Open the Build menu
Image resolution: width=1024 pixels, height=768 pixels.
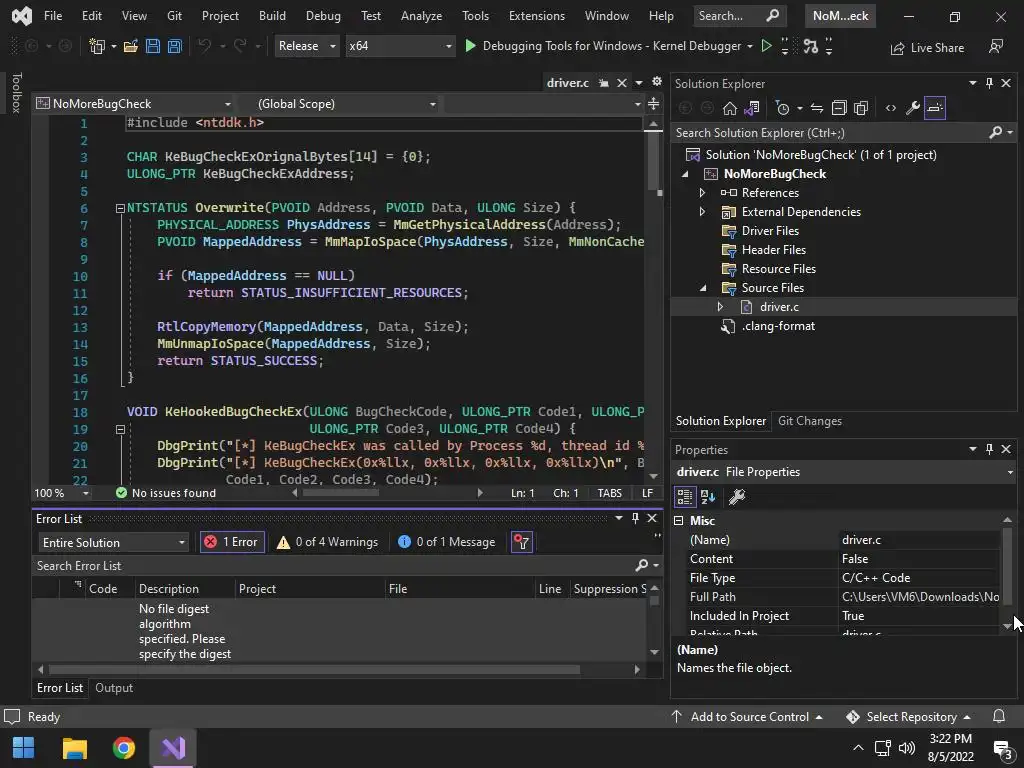pos(272,16)
